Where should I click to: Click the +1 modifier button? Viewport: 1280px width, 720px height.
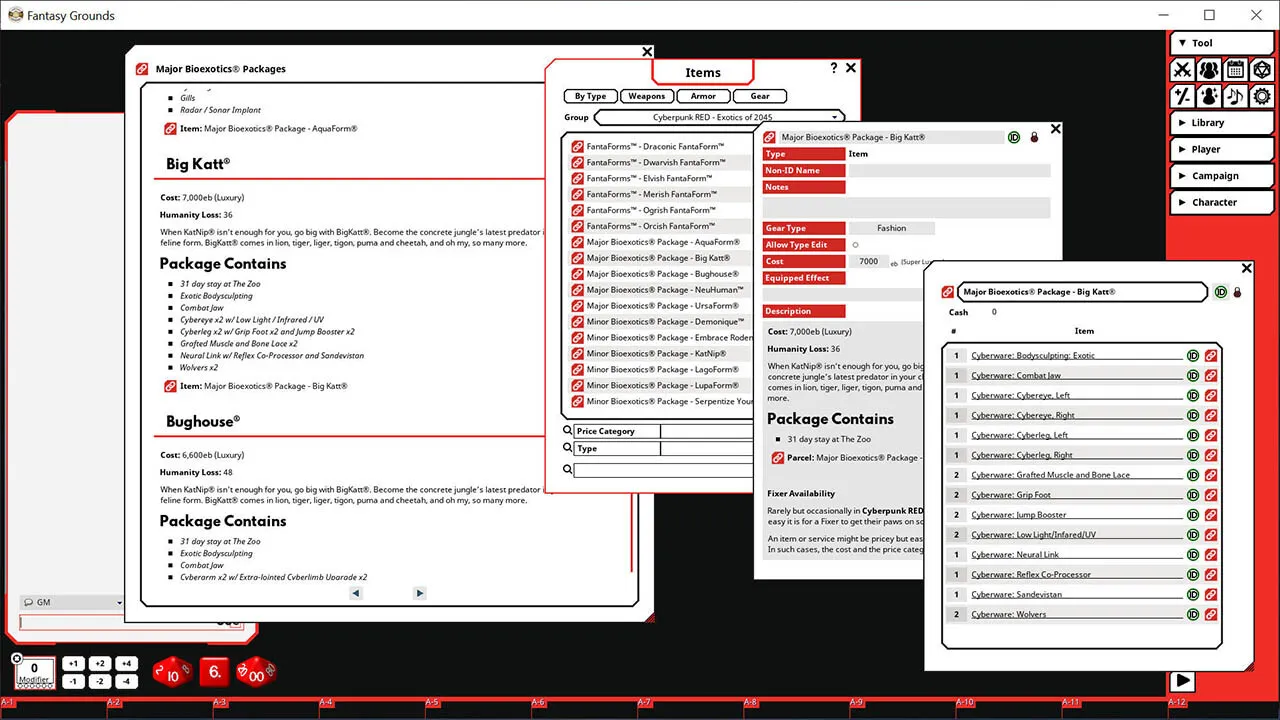[73, 664]
